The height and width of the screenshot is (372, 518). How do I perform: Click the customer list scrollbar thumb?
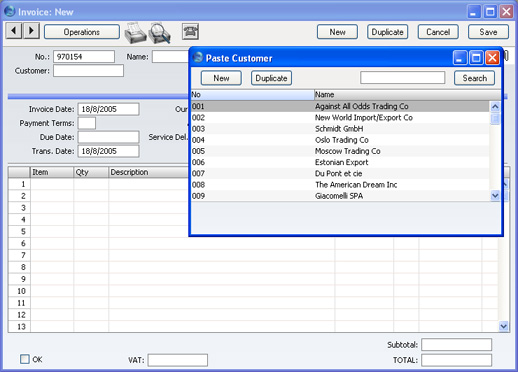point(495,119)
